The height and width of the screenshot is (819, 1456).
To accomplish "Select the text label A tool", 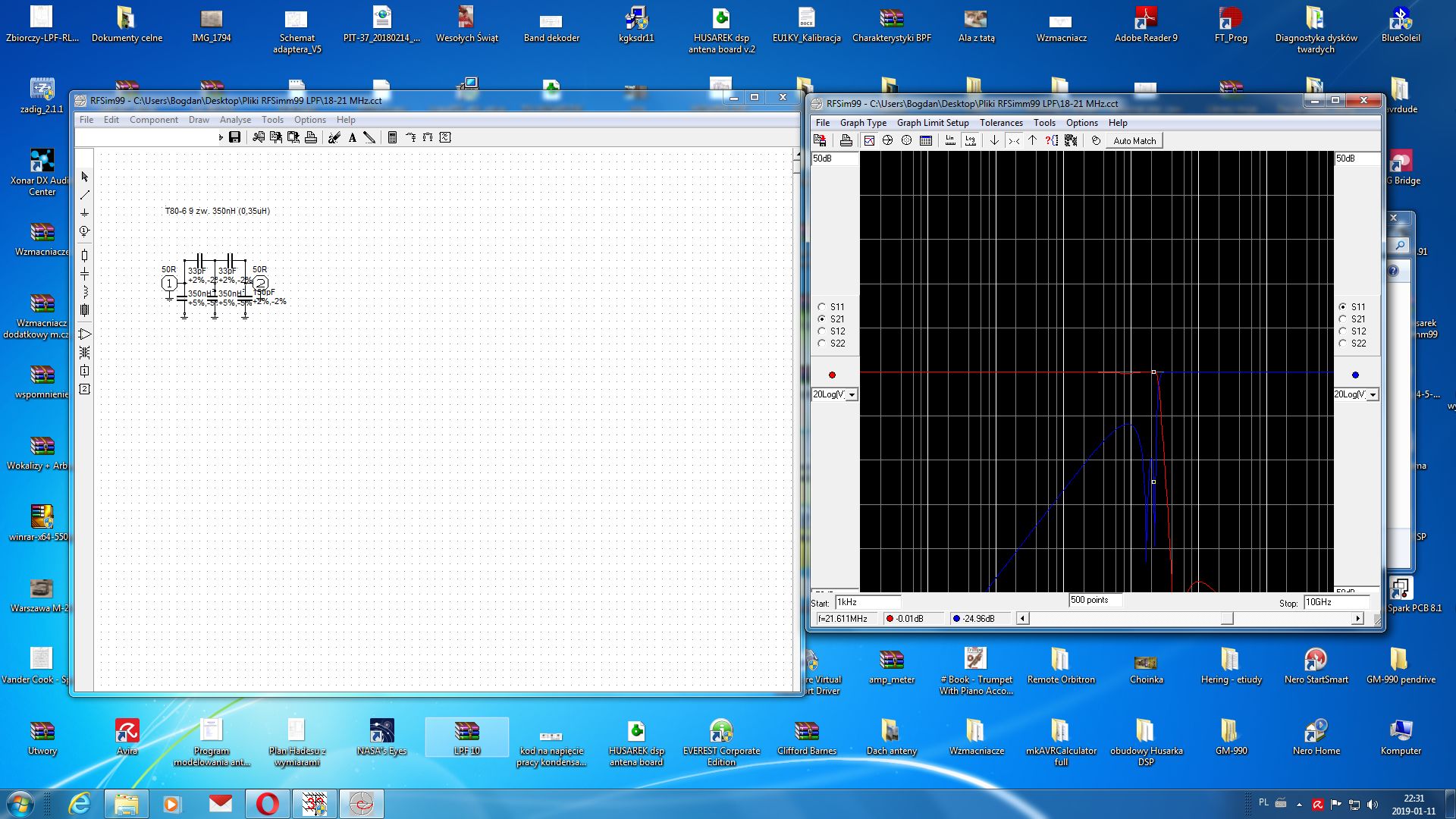I will coord(352,137).
